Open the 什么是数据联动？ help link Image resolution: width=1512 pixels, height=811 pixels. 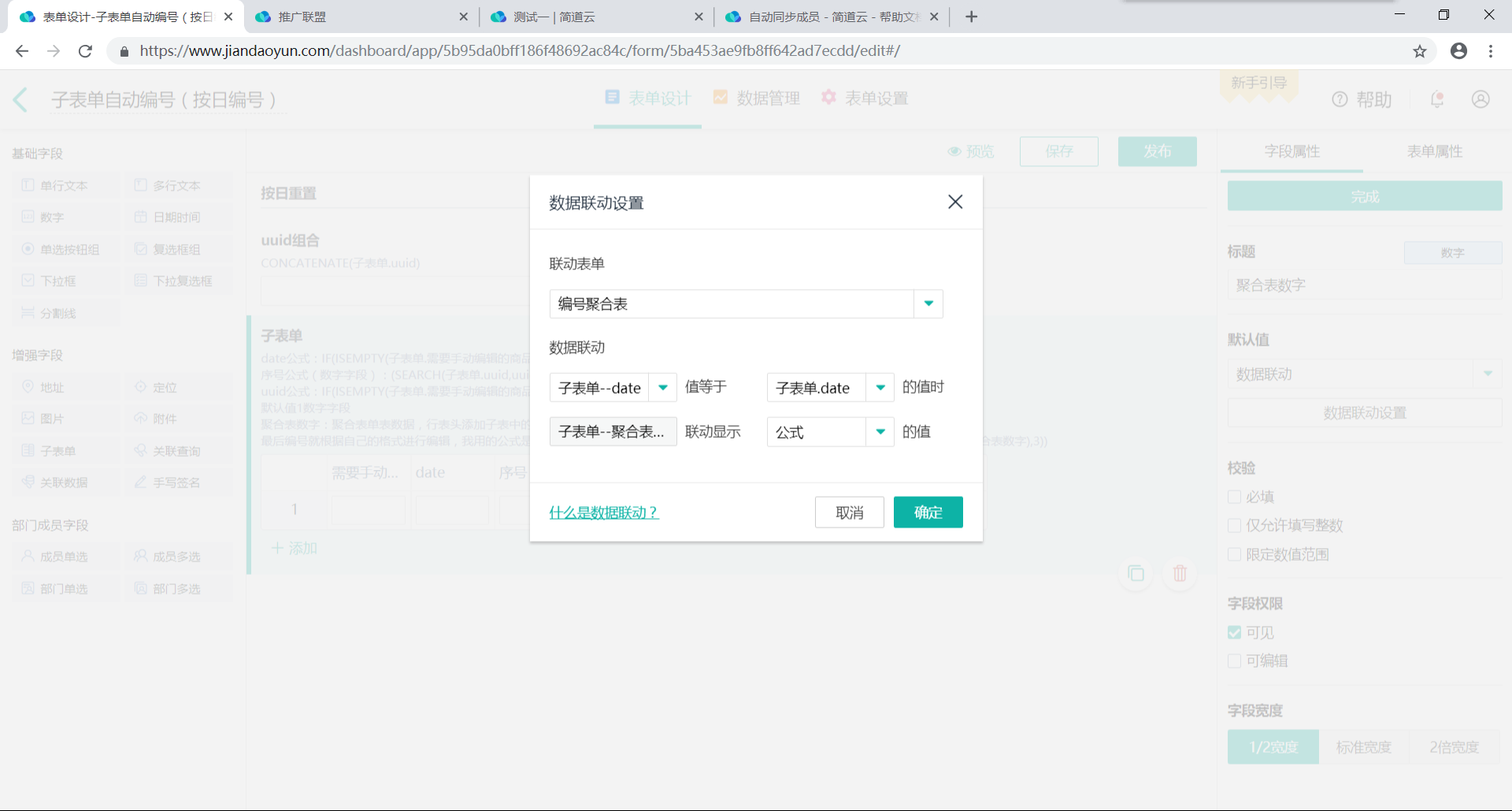603,513
